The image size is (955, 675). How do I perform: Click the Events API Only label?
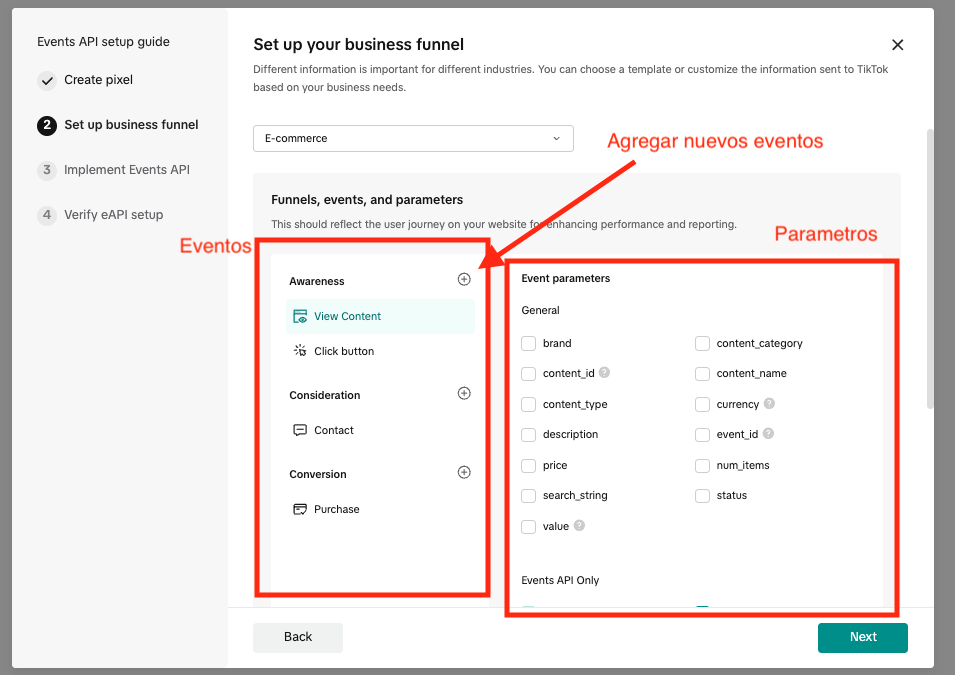pos(560,581)
